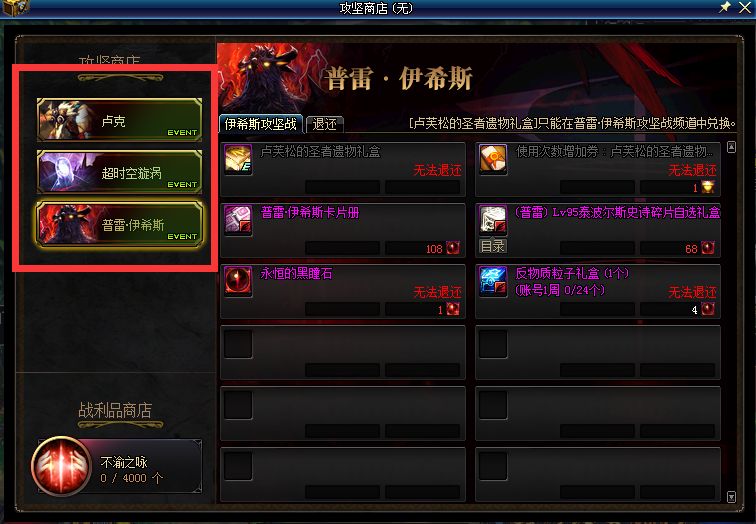Click the treasure chest icon in title bar
The height and width of the screenshot is (524, 756).
tap(16, 7)
